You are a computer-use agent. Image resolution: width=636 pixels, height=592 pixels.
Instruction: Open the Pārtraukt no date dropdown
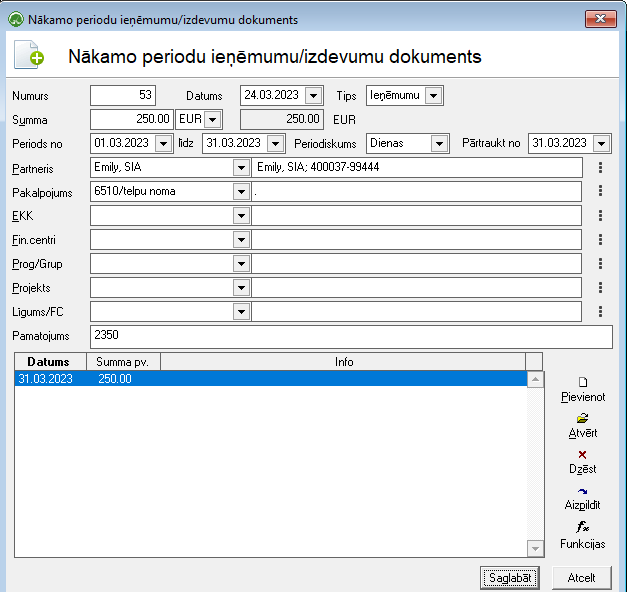(602, 144)
